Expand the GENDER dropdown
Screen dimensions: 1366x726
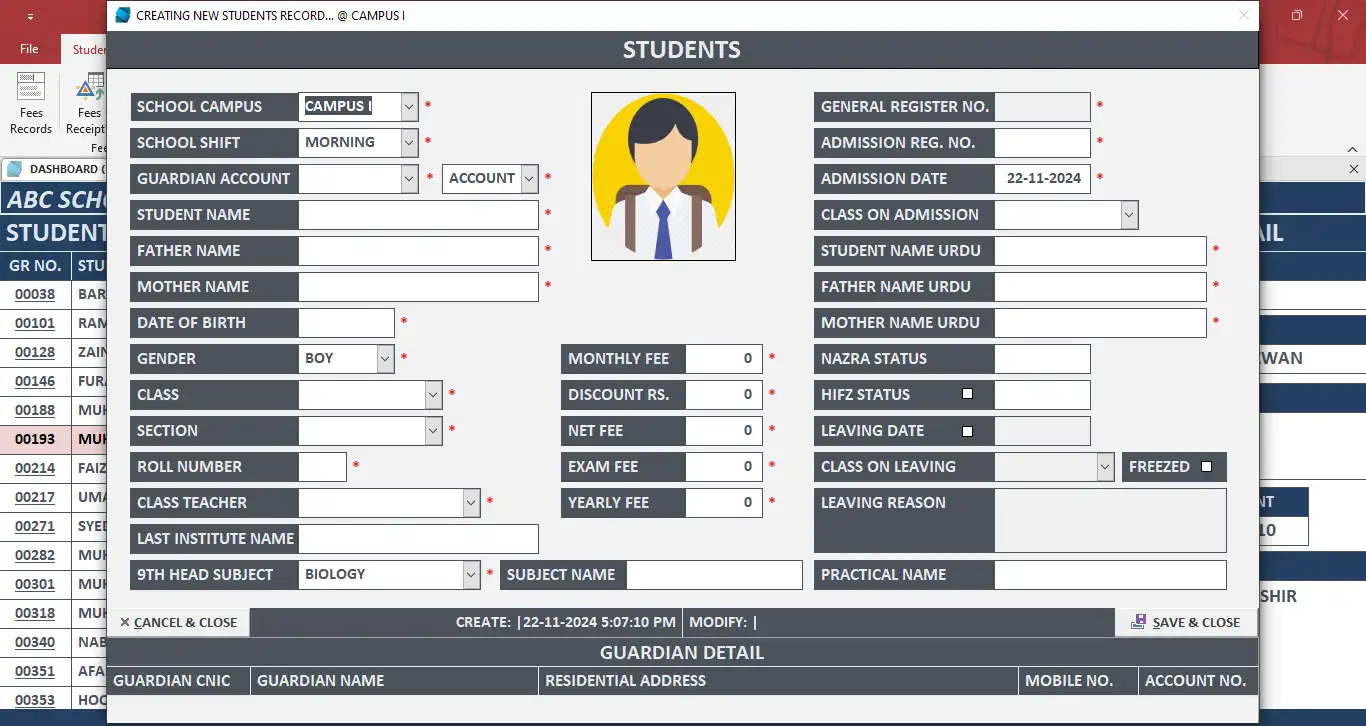tap(385, 358)
